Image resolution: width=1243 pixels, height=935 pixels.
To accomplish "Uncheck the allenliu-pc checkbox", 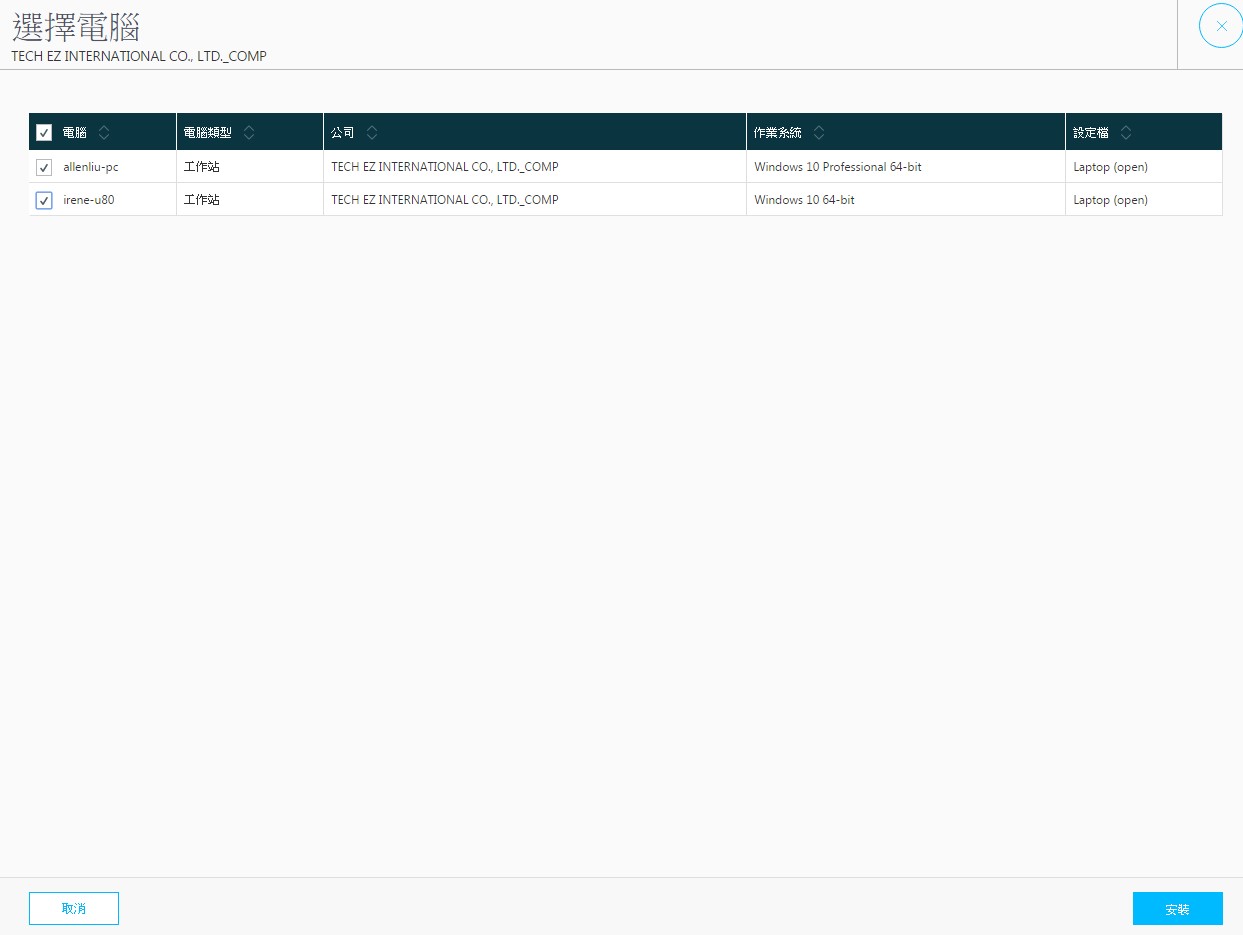I will tap(44, 167).
